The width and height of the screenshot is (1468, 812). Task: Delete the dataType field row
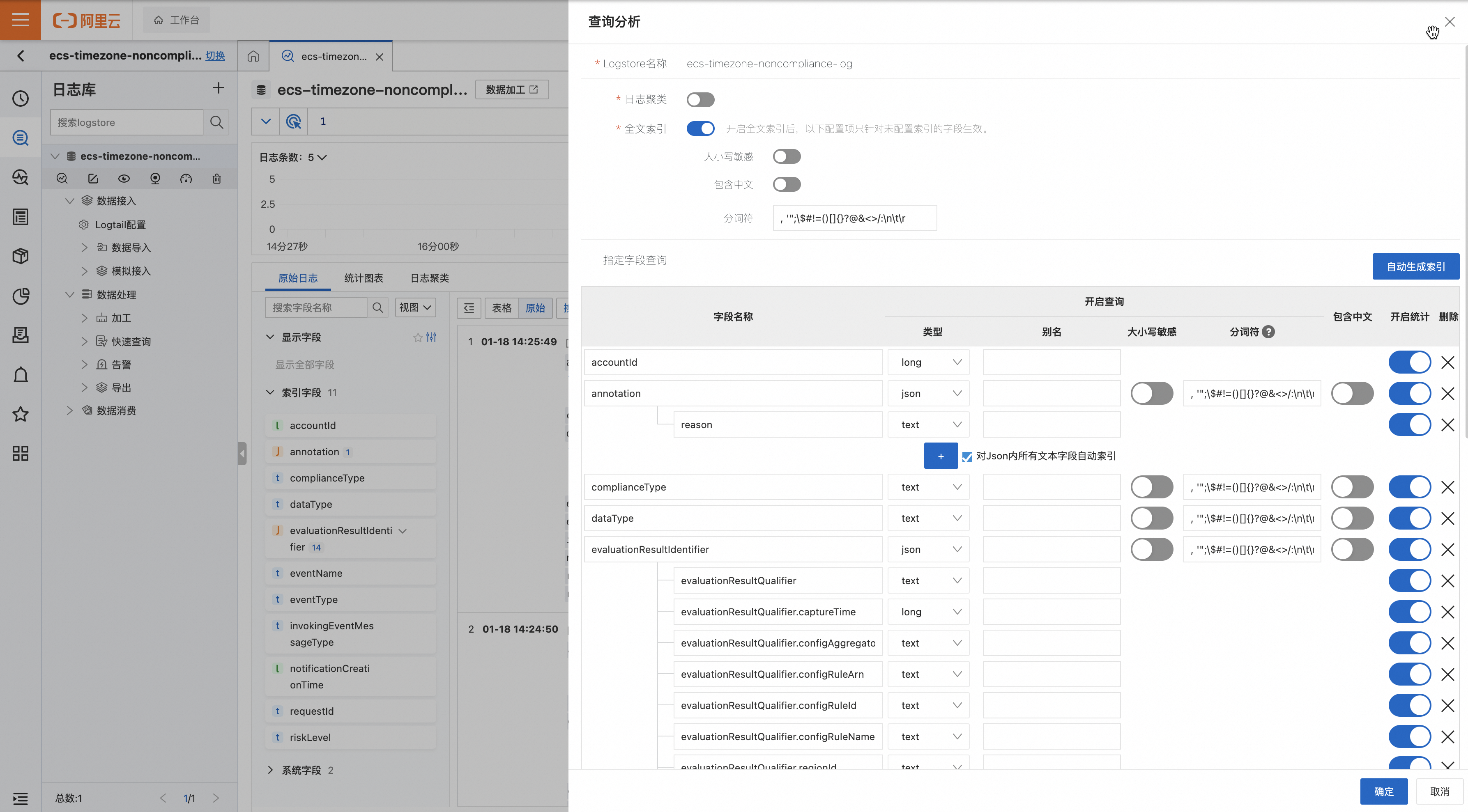(x=1447, y=518)
